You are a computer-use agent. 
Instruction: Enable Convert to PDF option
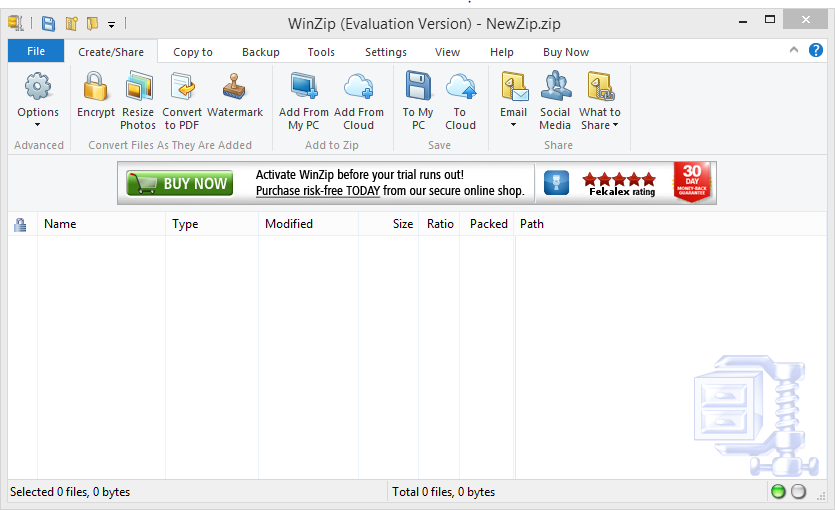182,87
